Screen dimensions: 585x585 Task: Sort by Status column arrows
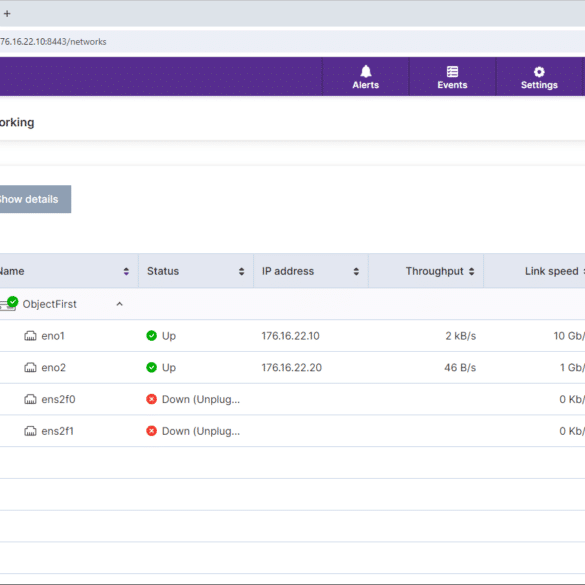241,271
